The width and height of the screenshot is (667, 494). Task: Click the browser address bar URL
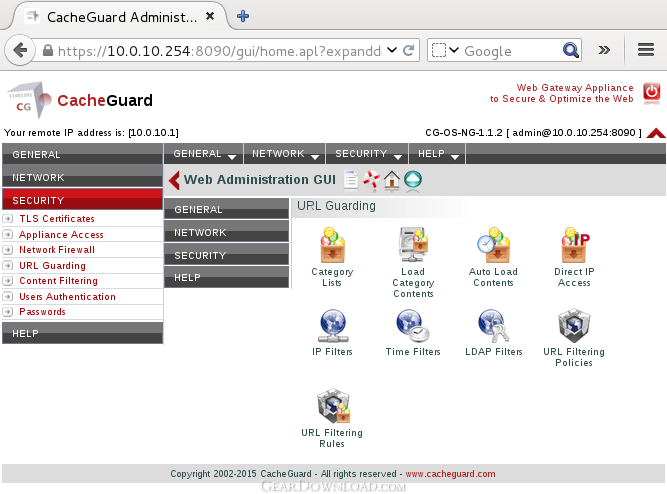click(219, 51)
